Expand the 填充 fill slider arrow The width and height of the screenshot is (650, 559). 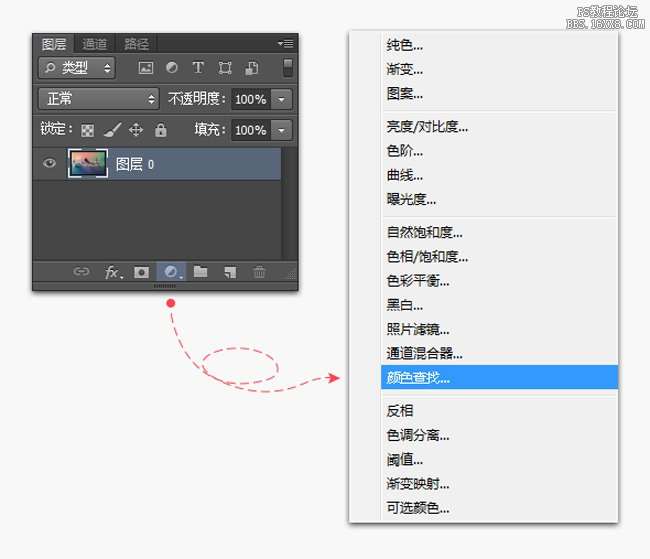click(281, 131)
